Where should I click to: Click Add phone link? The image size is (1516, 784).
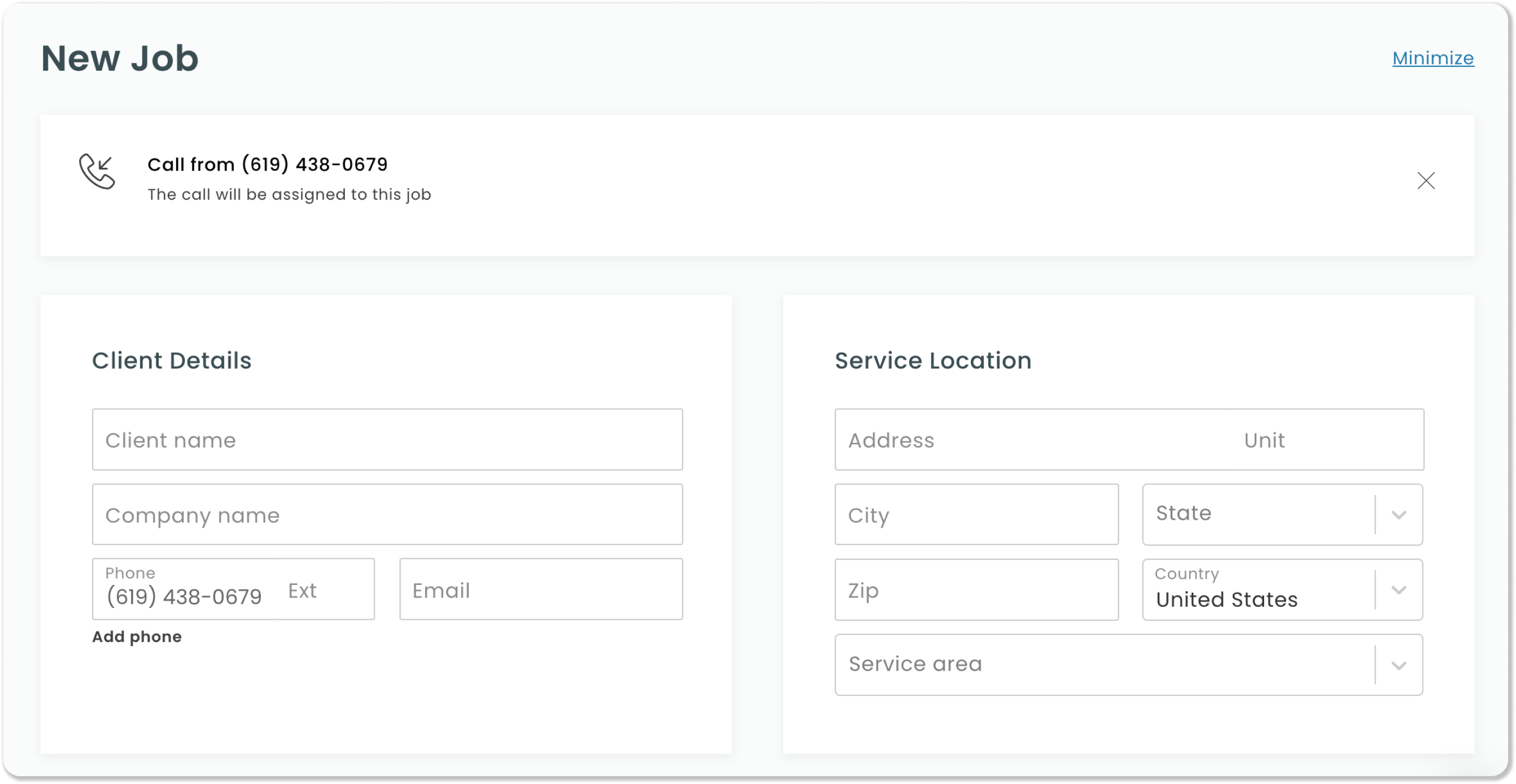(x=136, y=637)
